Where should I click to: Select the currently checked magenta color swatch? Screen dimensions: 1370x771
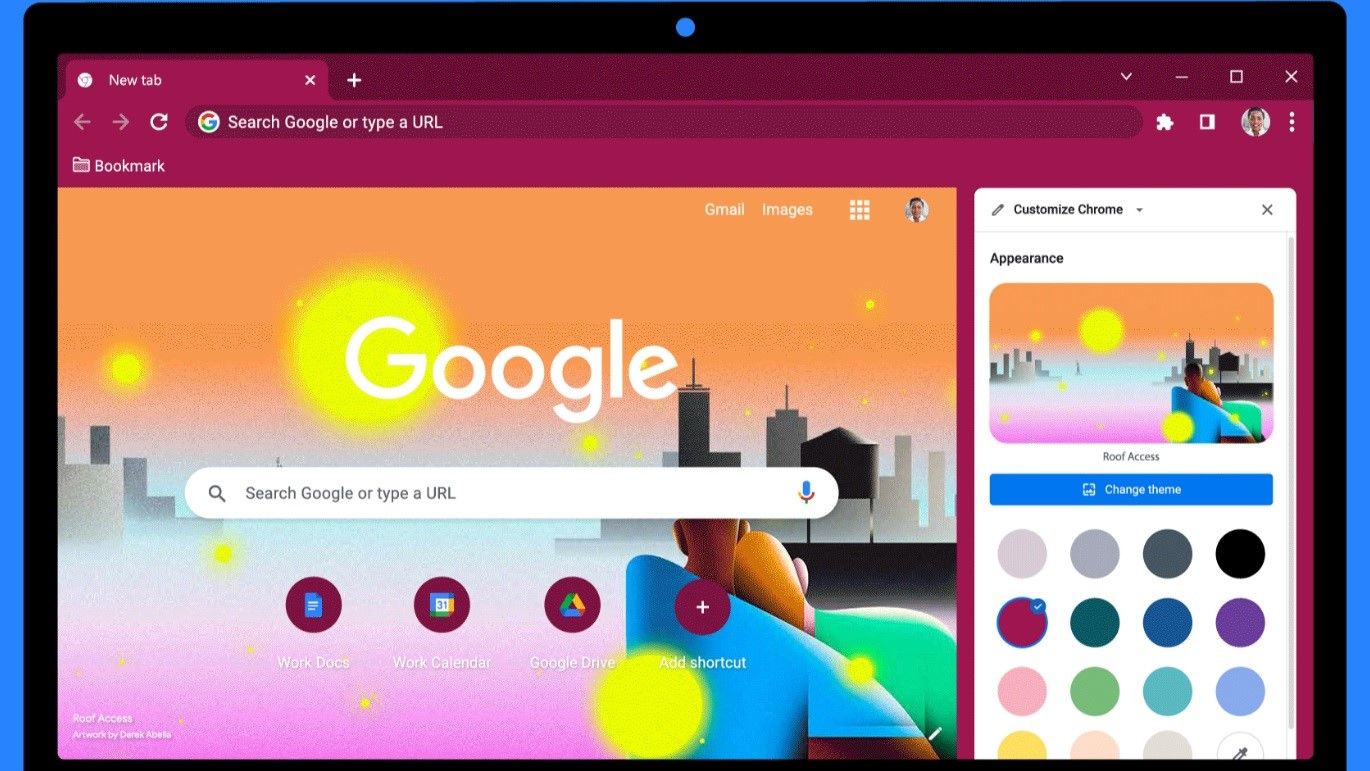[x=1022, y=622]
